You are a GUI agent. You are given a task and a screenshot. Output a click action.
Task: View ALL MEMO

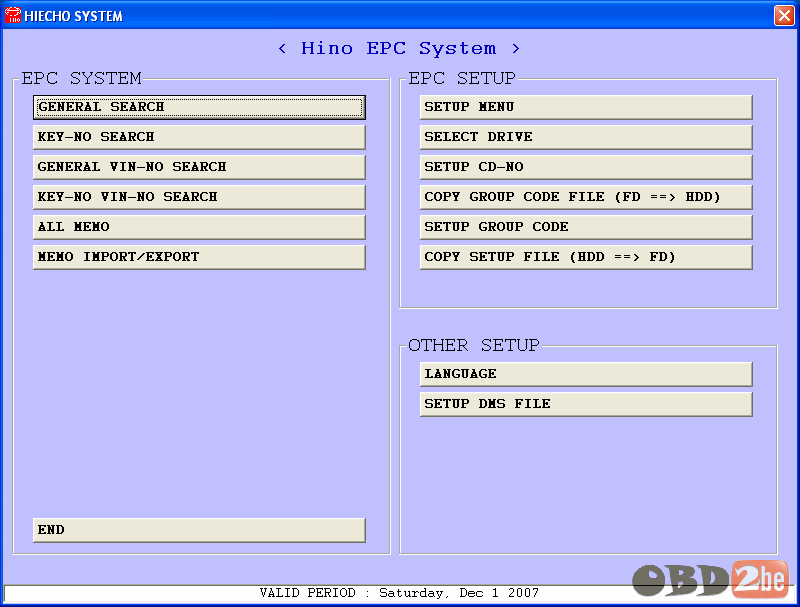click(x=199, y=227)
